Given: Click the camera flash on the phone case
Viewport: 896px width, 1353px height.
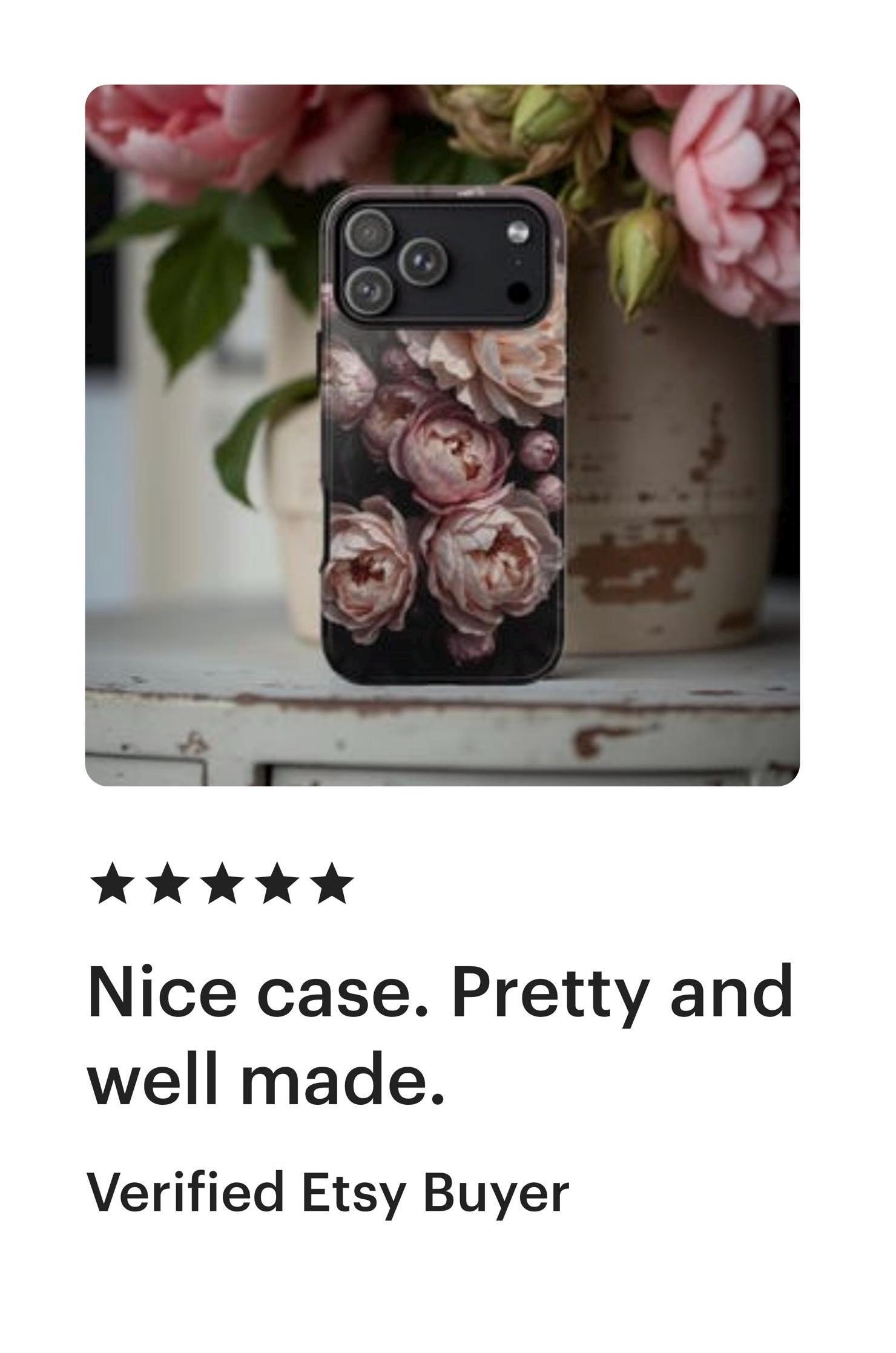Looking at the screenshot, I should pos(518,232).
